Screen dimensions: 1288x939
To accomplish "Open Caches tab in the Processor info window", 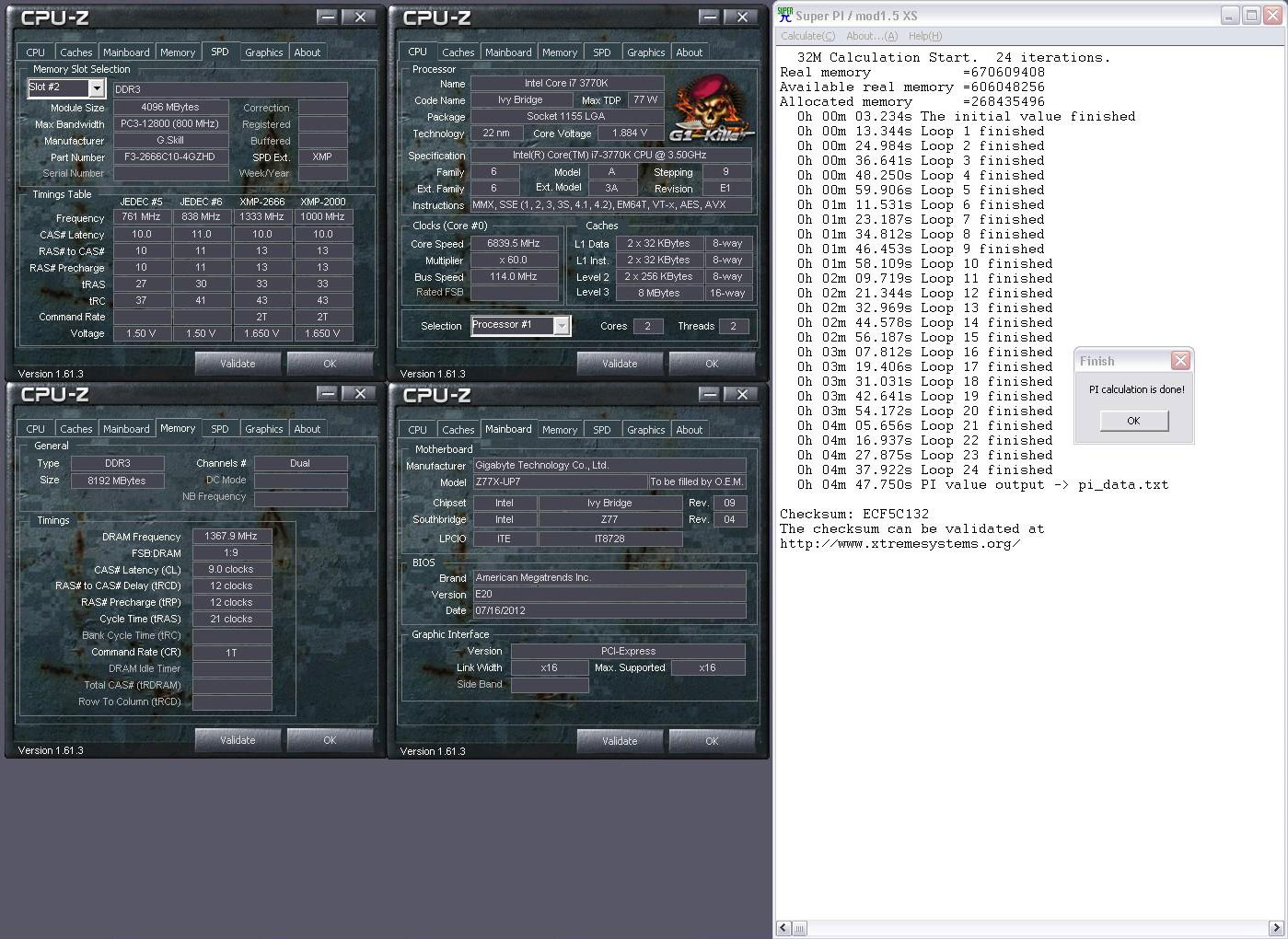I will coord(458,52).
